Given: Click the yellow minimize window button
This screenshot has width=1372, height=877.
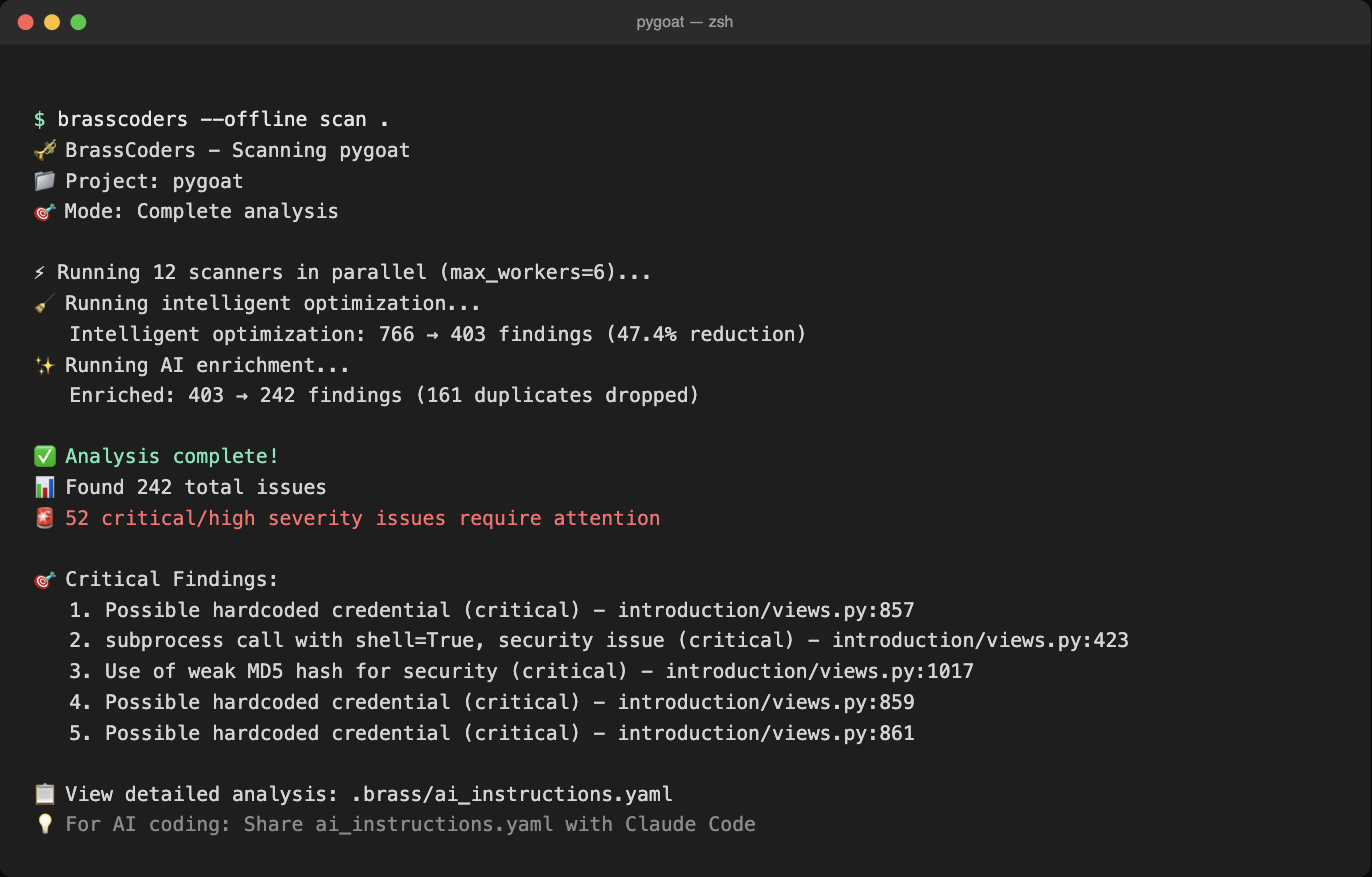Looking at the screenshot, I should pyautogui.click(x=52, y=22).
